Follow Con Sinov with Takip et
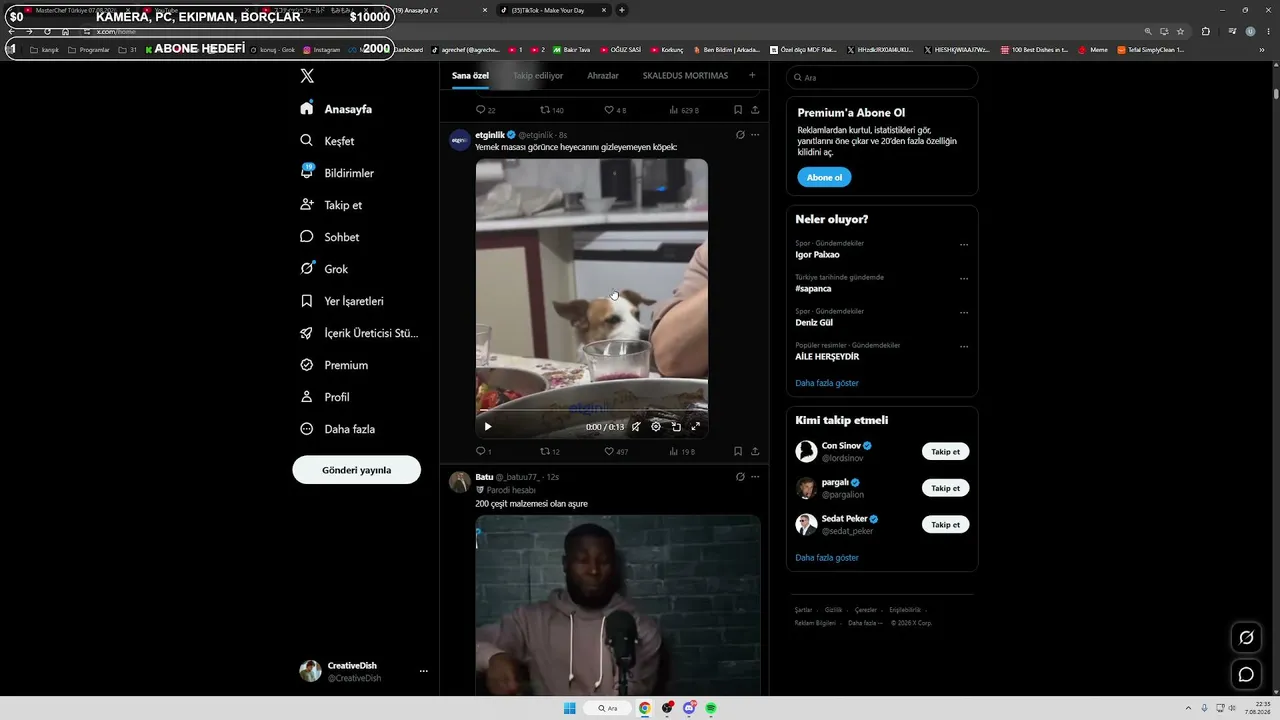 pos(945,452)
